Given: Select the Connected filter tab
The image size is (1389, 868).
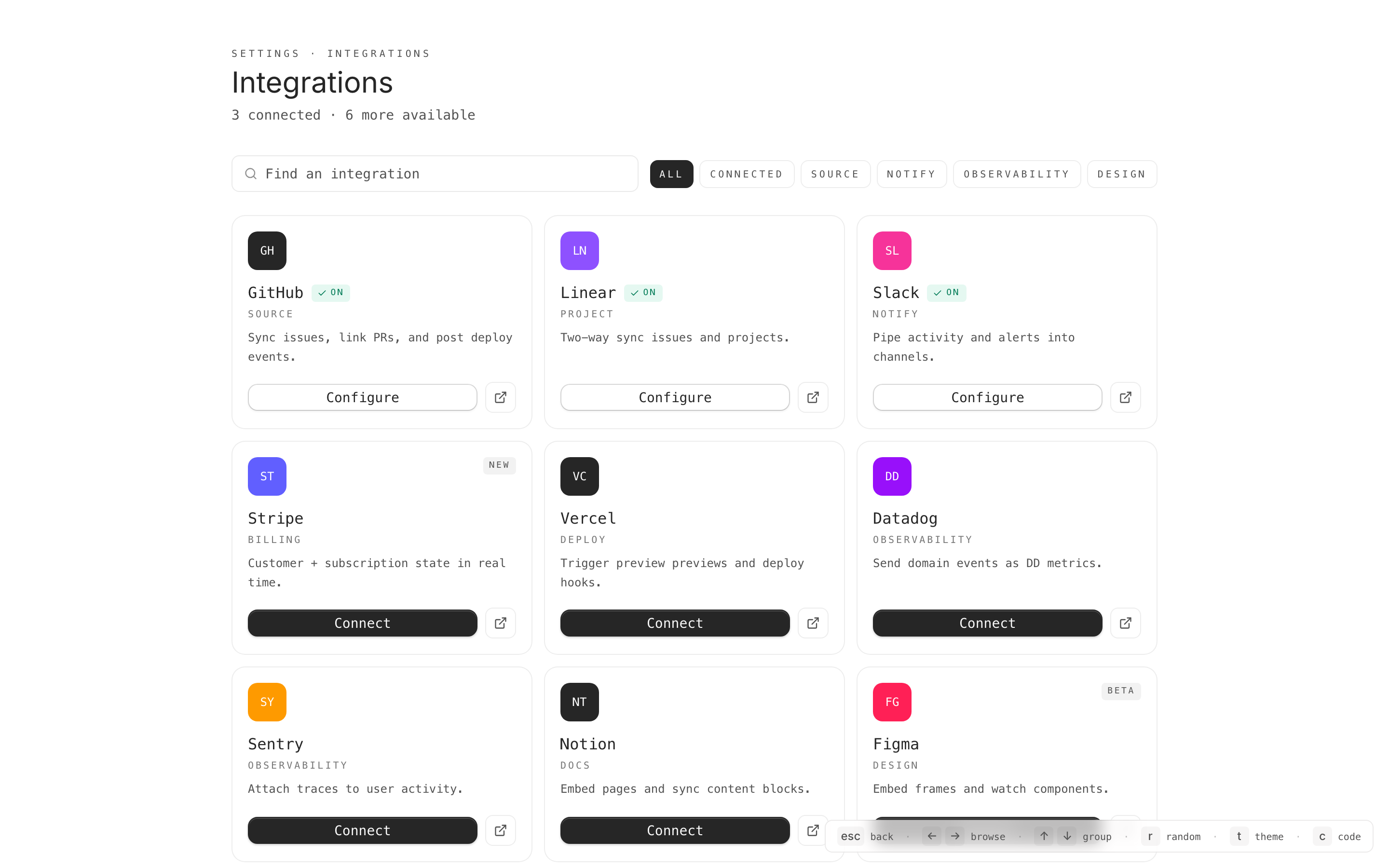Looking at the screenshot, I should click(x=746, y=174).
